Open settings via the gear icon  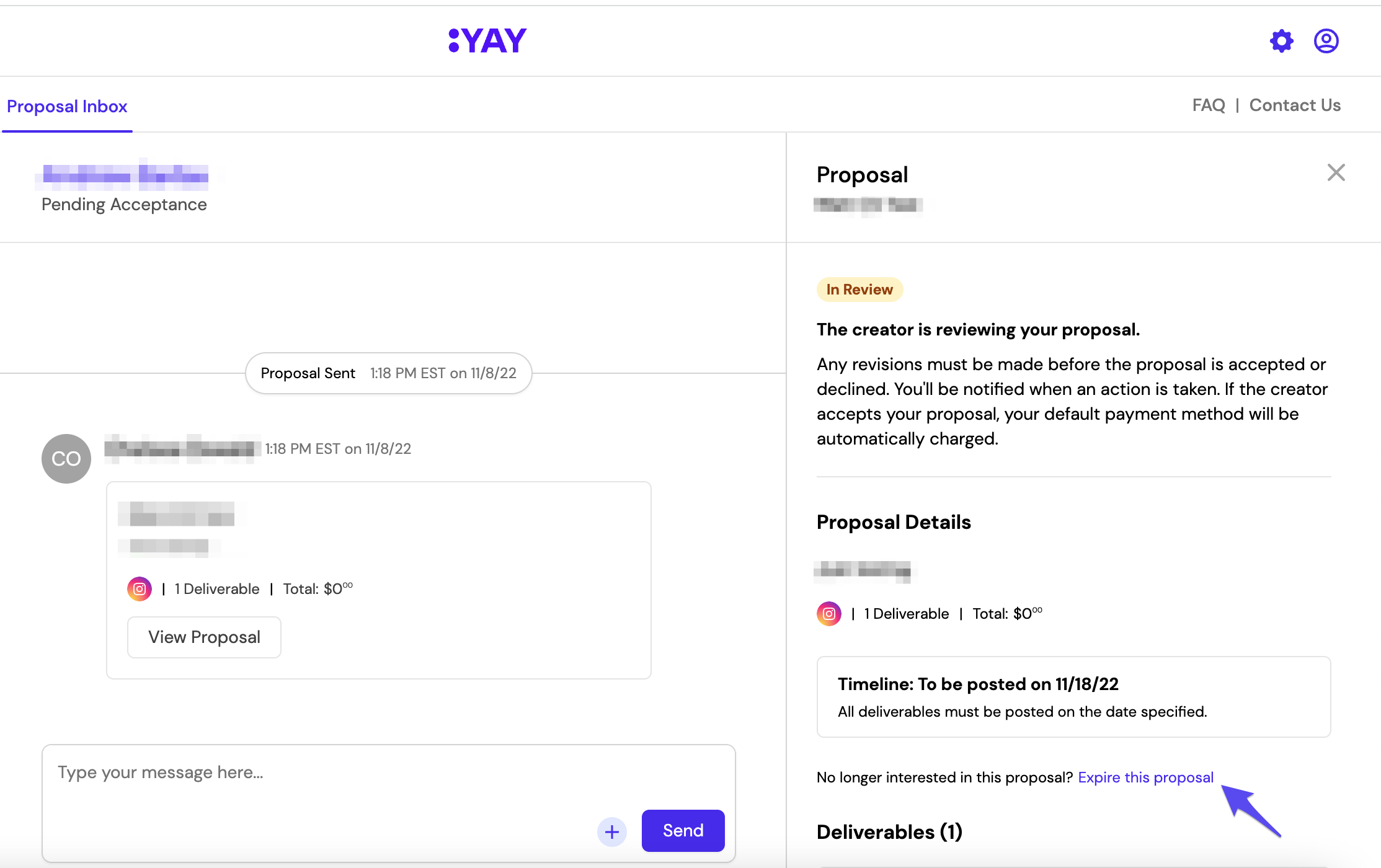point(1281,41)
